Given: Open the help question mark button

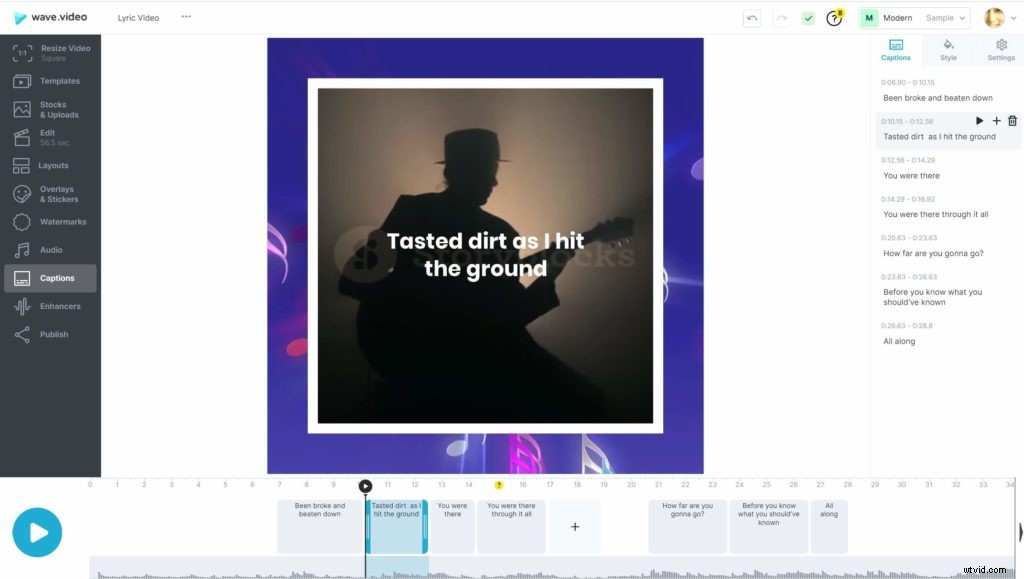Looking at the screenshot, I should pos(834,17).
